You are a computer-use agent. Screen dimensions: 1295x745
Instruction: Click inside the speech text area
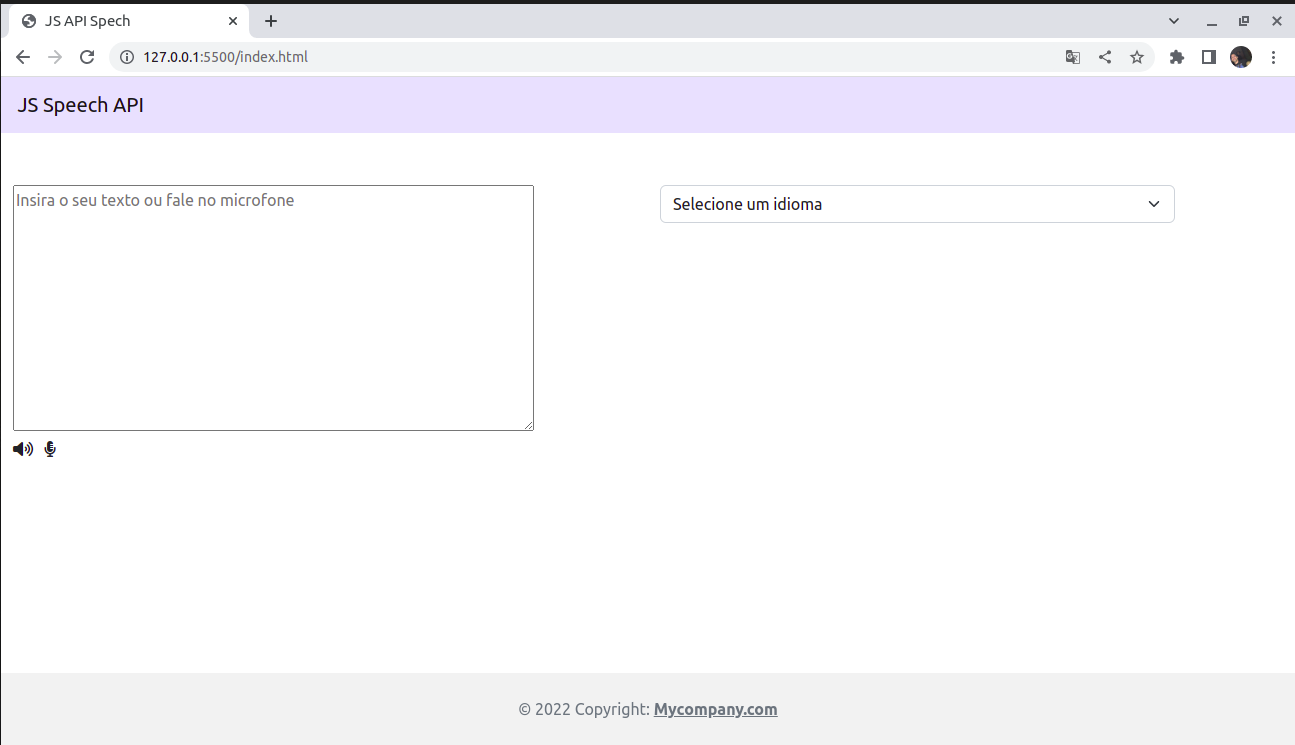(272, 307)
